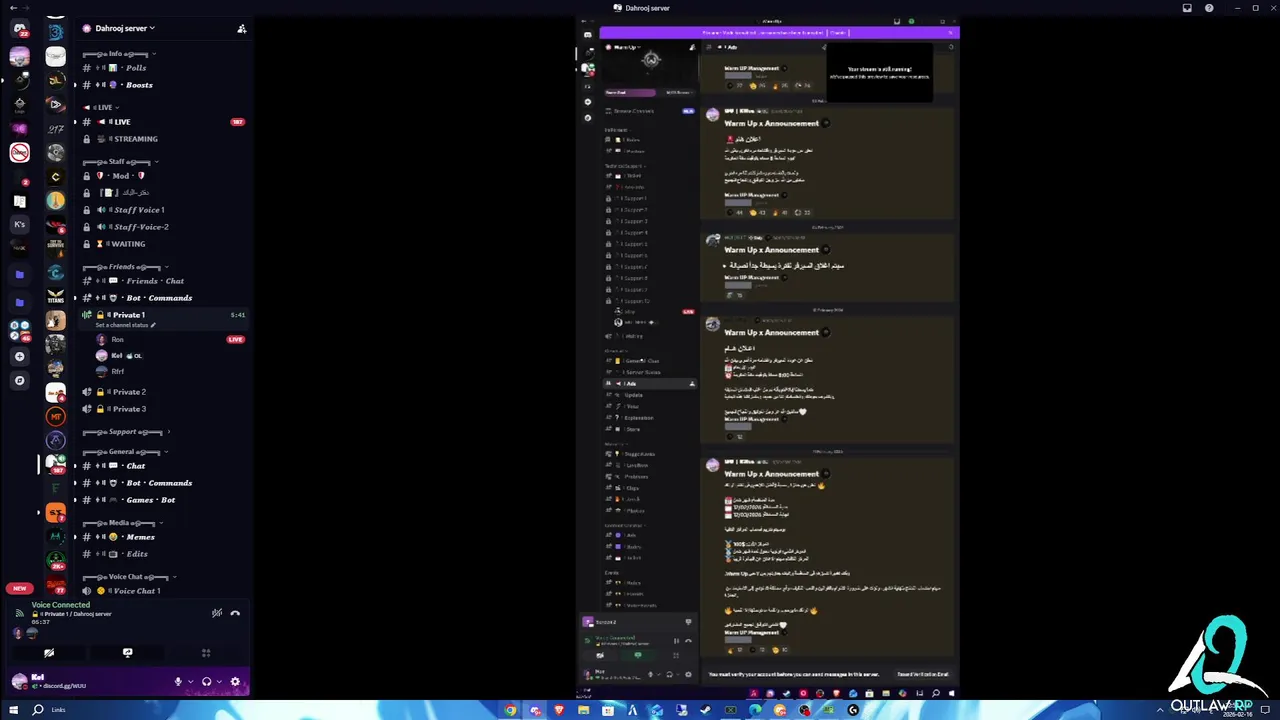
Task: Collapse the Friends channel category
Action: coord(126,267)
